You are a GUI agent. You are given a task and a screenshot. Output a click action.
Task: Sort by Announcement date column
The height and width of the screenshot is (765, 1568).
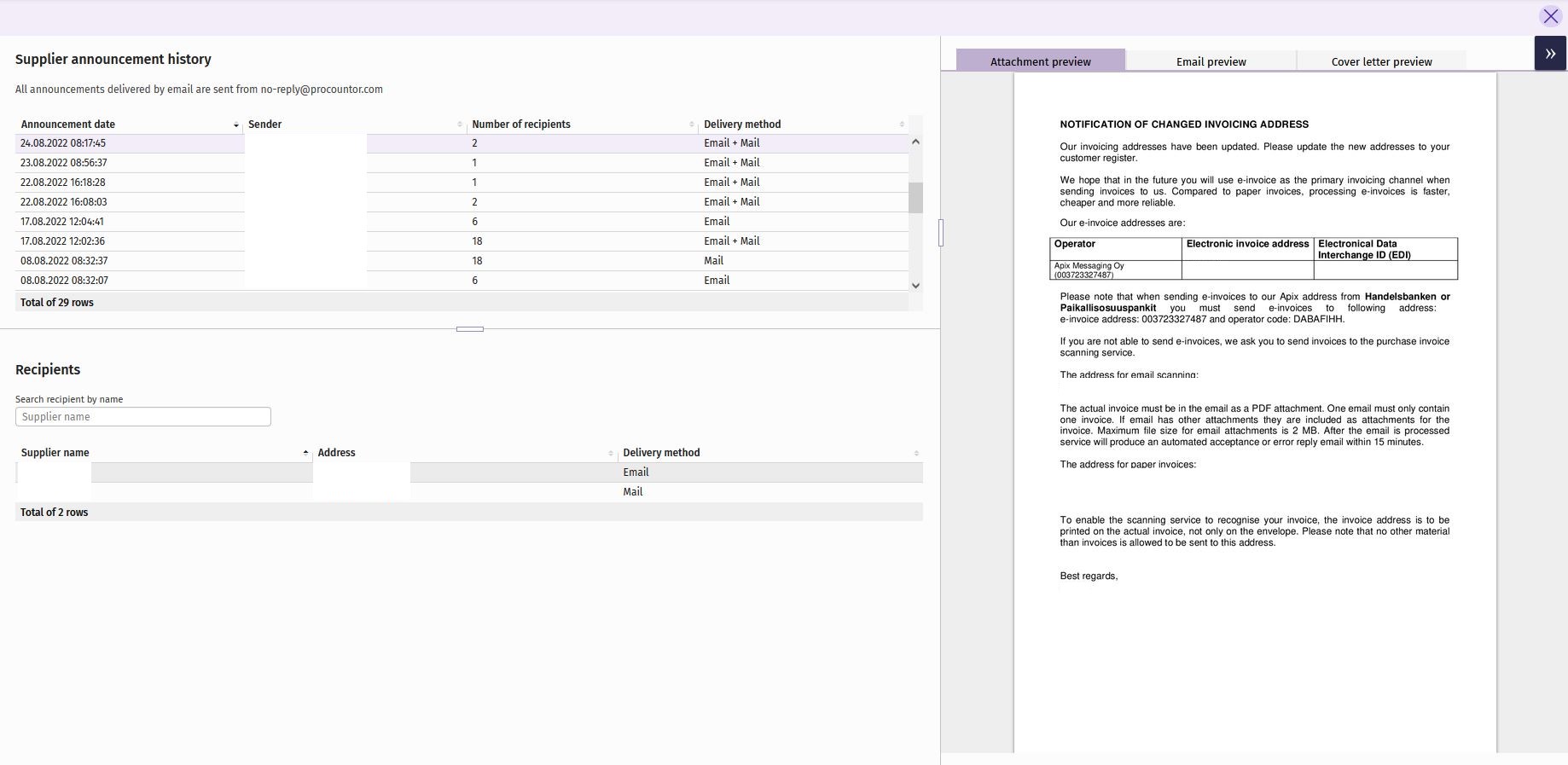[x=128, y=124]
